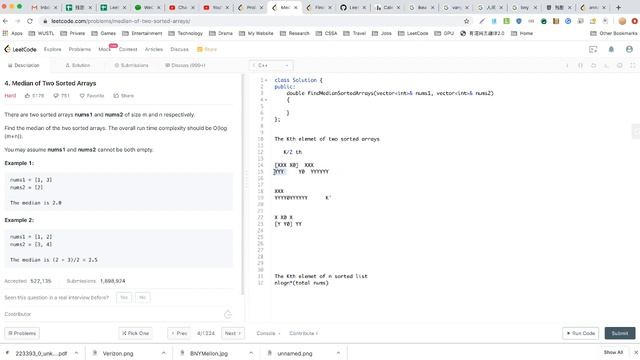640x360 pixels.
Task: Open the user profile avatar
Action: coord(629,49)
